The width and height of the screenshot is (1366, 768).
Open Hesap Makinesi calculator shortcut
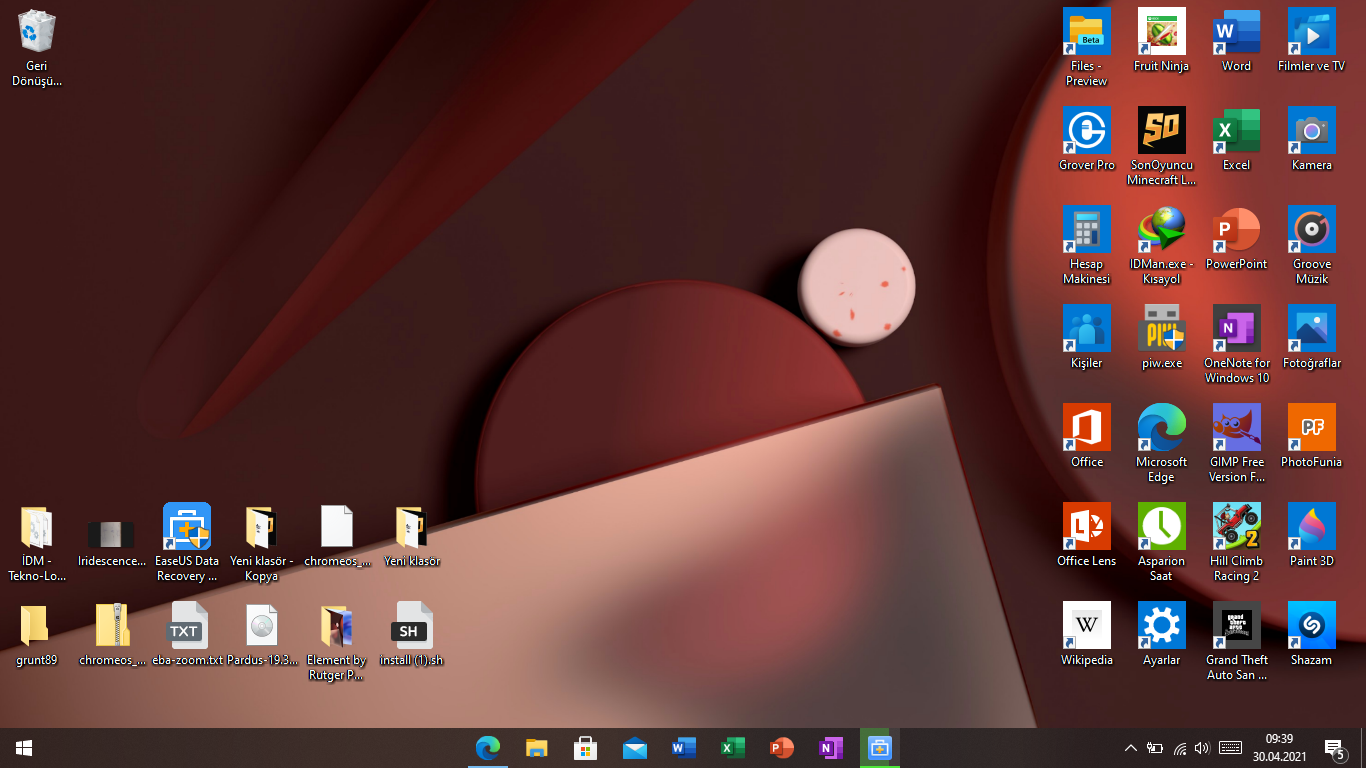click(1087, 245)
